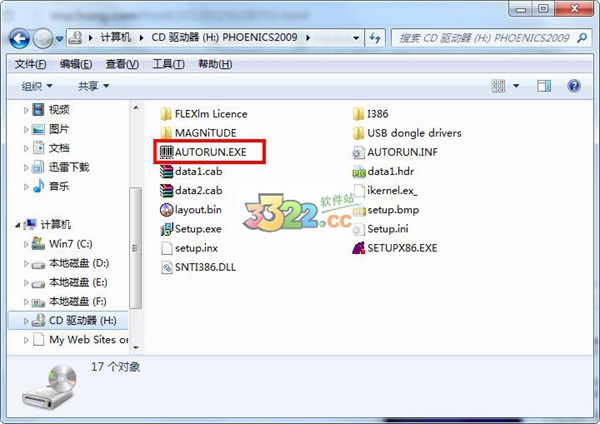Select the layout.bin disc icon
600x424 pixels.
166,209
